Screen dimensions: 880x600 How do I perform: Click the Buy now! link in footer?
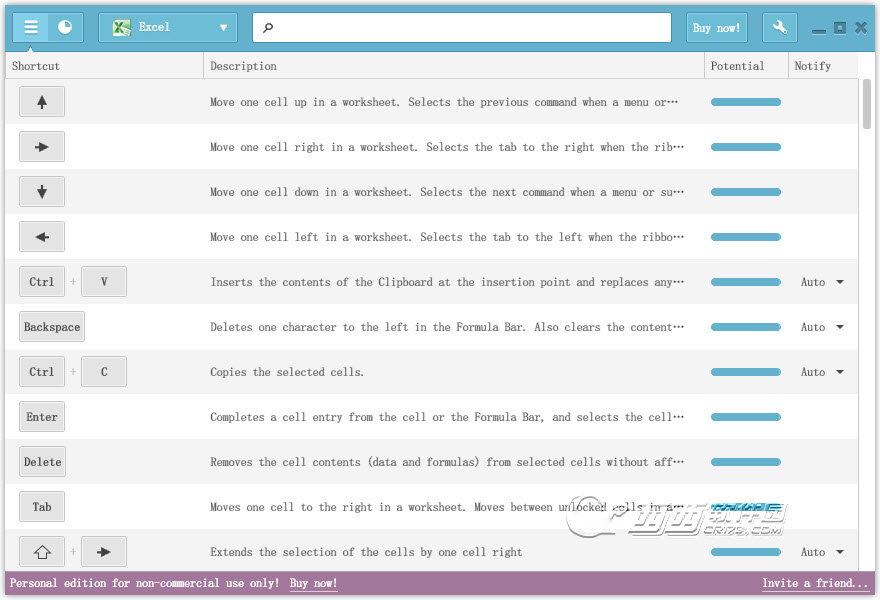[313, 583]
